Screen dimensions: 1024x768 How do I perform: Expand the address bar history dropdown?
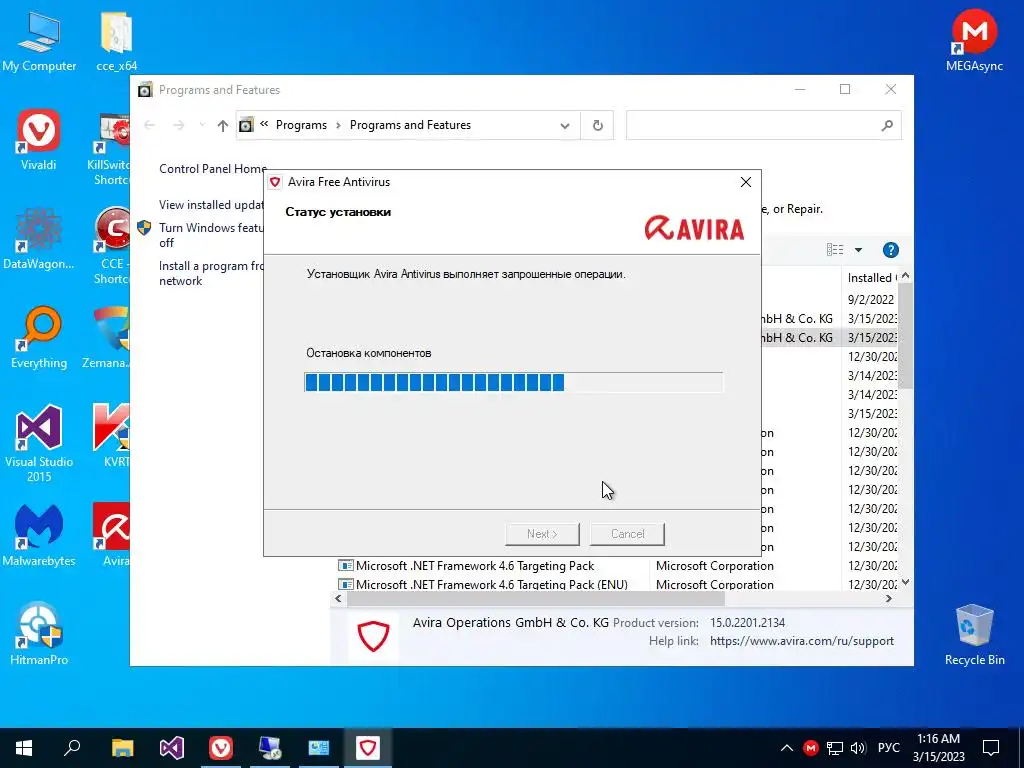[x=565, y=125]
